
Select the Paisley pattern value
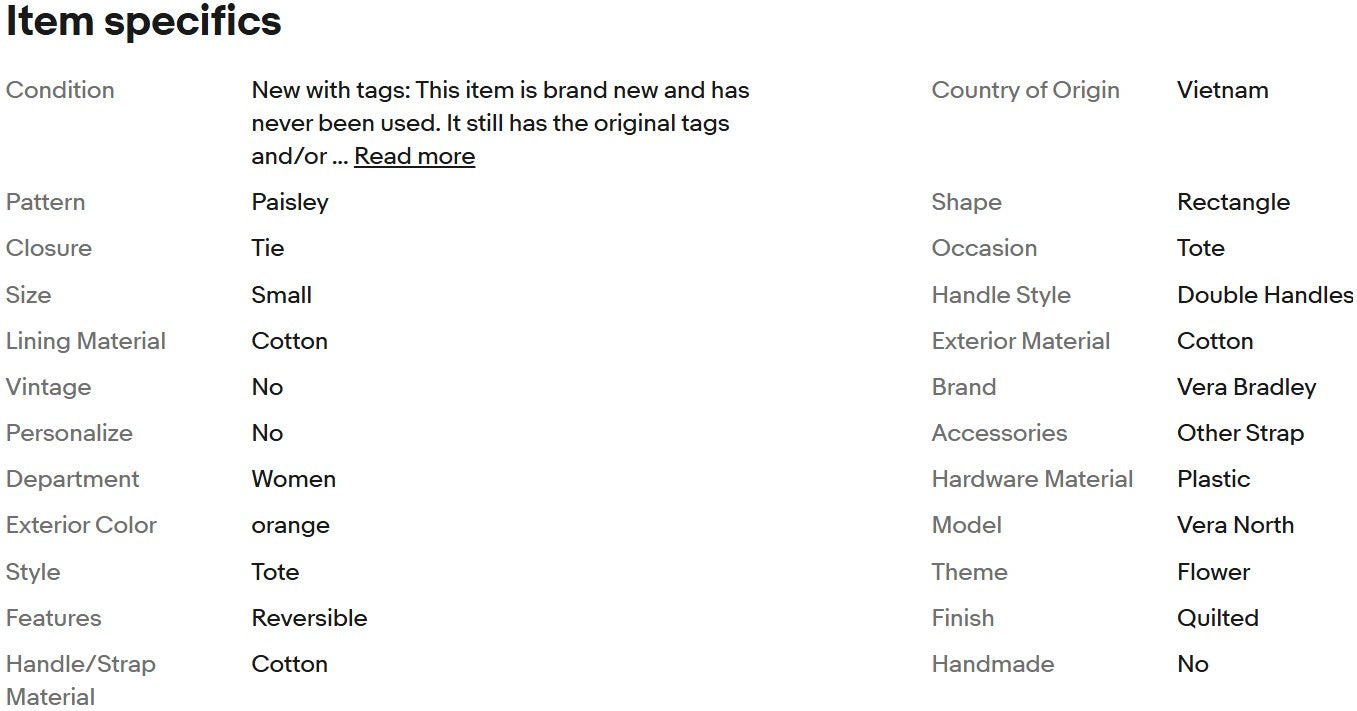[290, 202]
